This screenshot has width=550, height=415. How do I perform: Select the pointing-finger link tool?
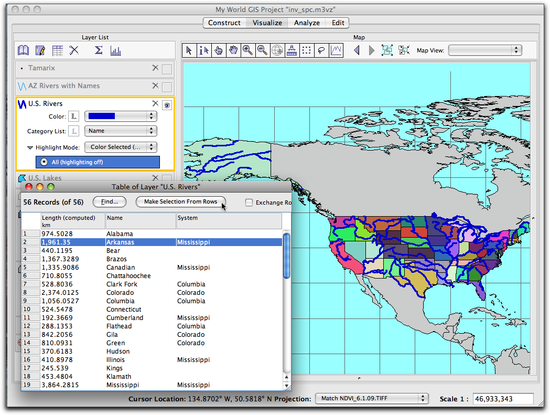click(x=218, y=51)
